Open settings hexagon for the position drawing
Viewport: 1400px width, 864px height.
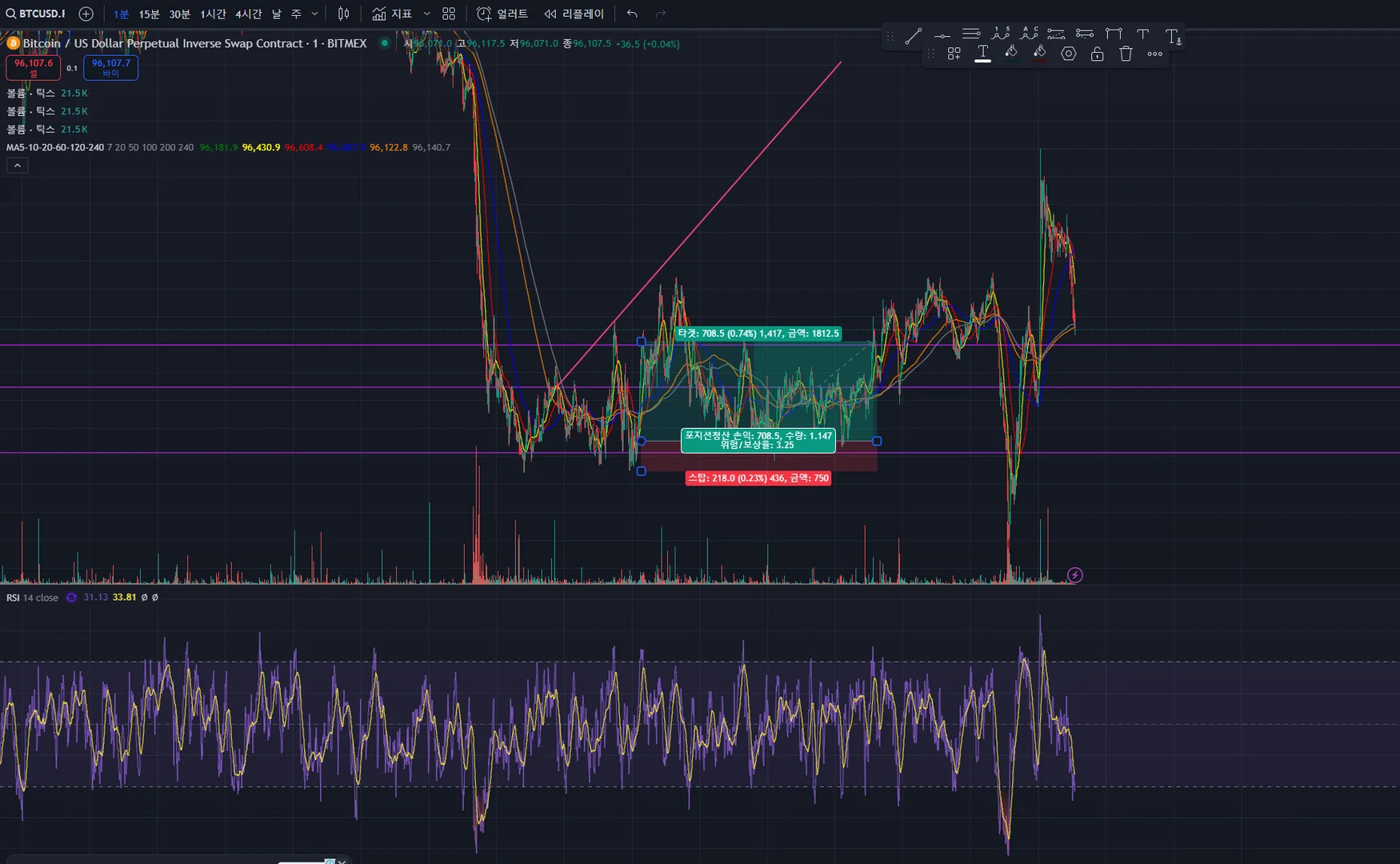(x=1069, y=54)
